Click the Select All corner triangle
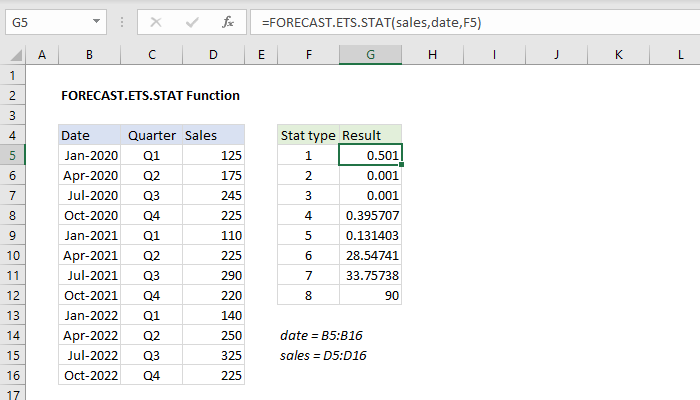 (16, 55)
